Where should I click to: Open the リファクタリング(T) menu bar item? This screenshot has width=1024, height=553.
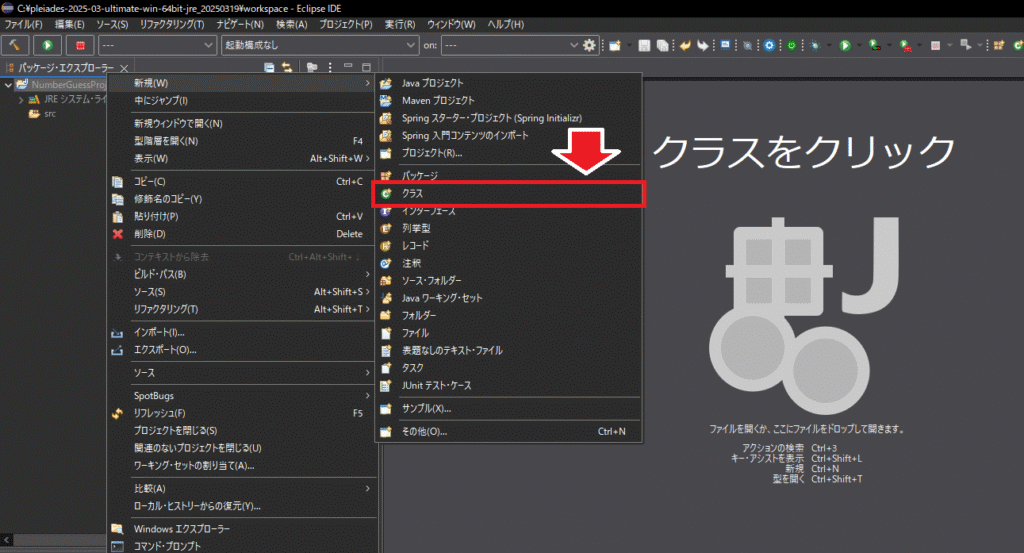coord(172,24)
